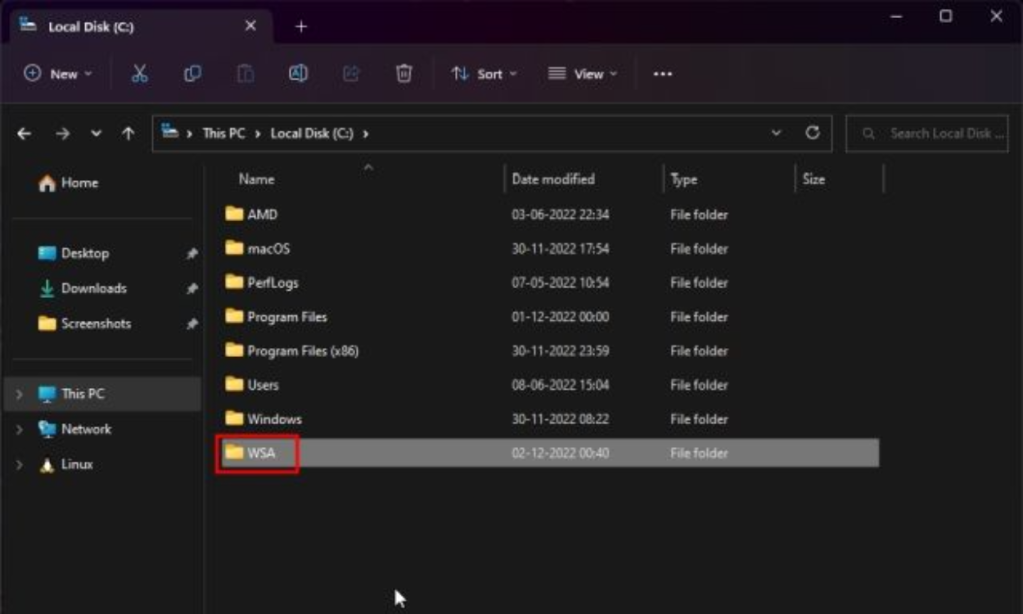Image resolution: width=1023 pixels, height=614 pixels.
Task: Click Local Disk (C:) breadcrumb segment
Action: (x=312, y=134)
